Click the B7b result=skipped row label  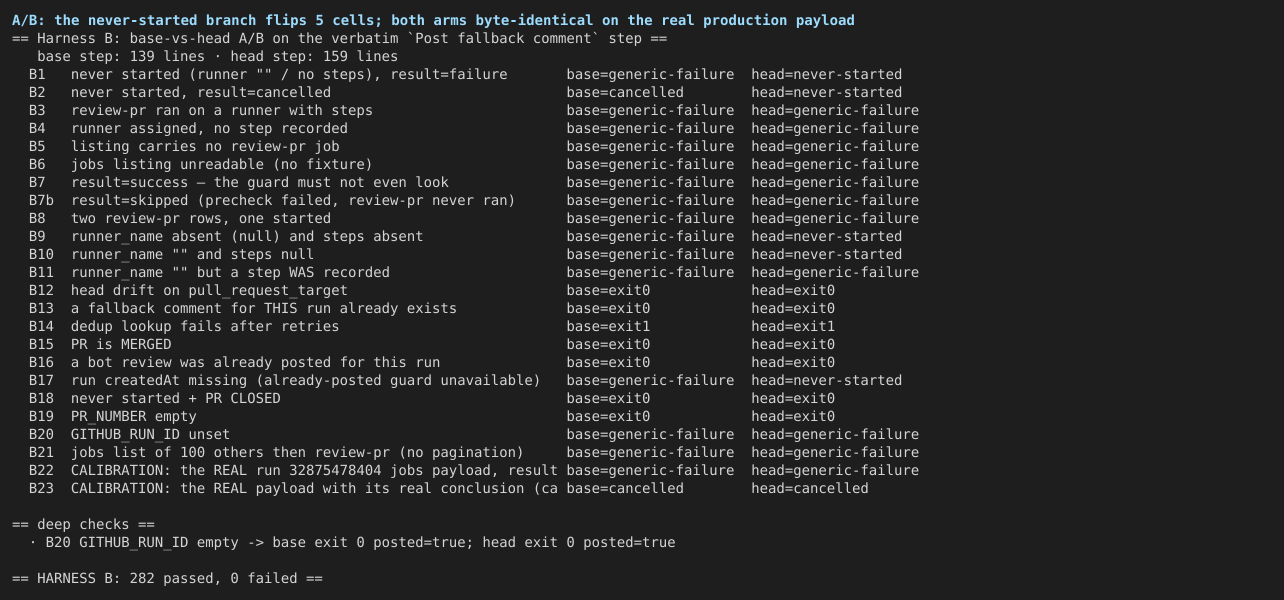(293, 200)
